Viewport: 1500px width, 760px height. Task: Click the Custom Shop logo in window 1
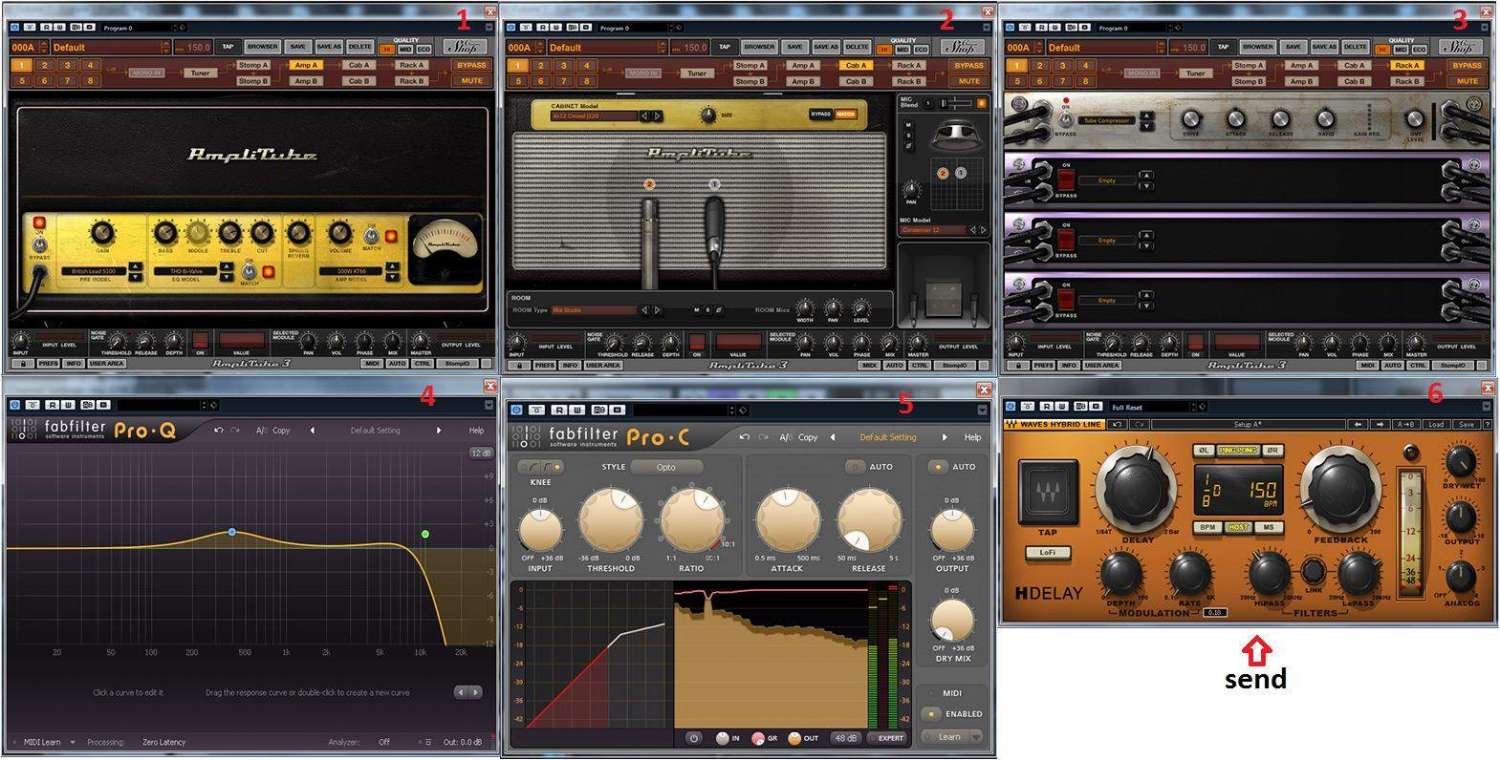(x=465, y=47)
